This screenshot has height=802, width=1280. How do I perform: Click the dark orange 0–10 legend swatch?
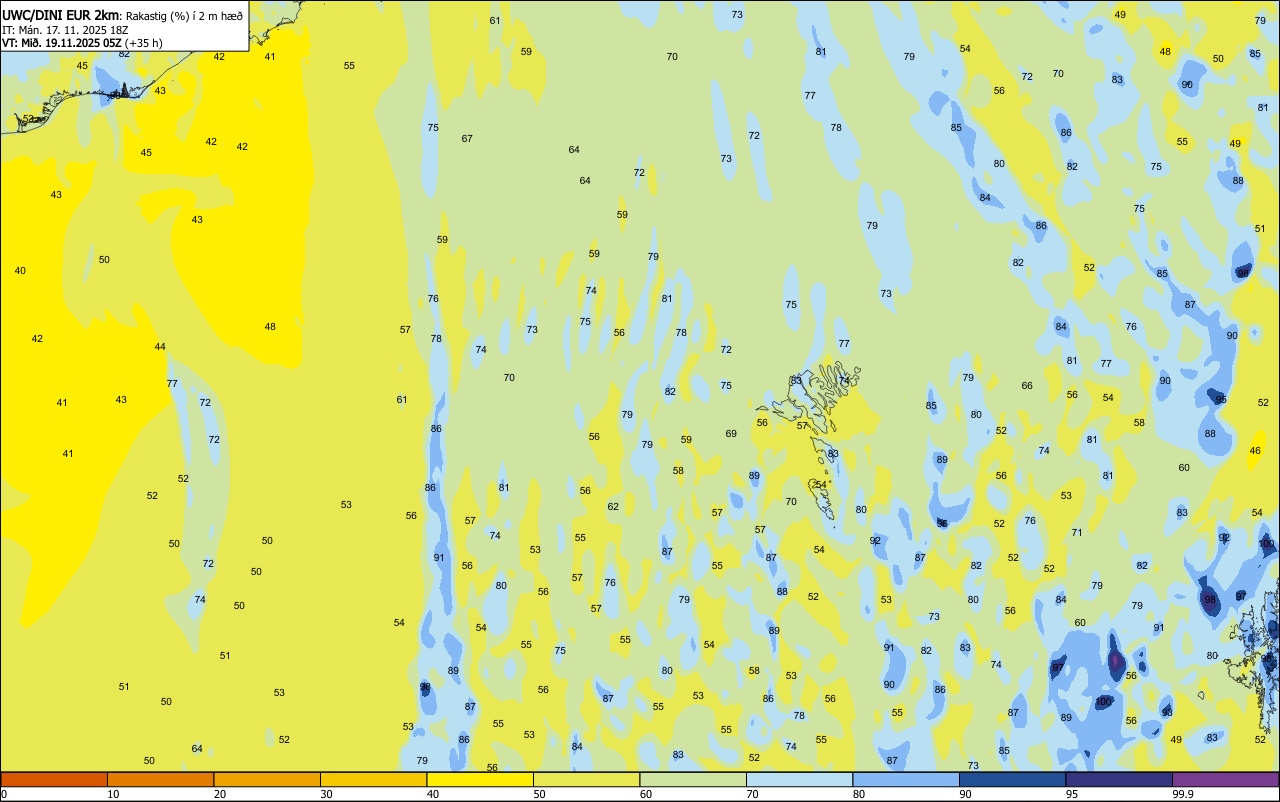pos(54,779)
